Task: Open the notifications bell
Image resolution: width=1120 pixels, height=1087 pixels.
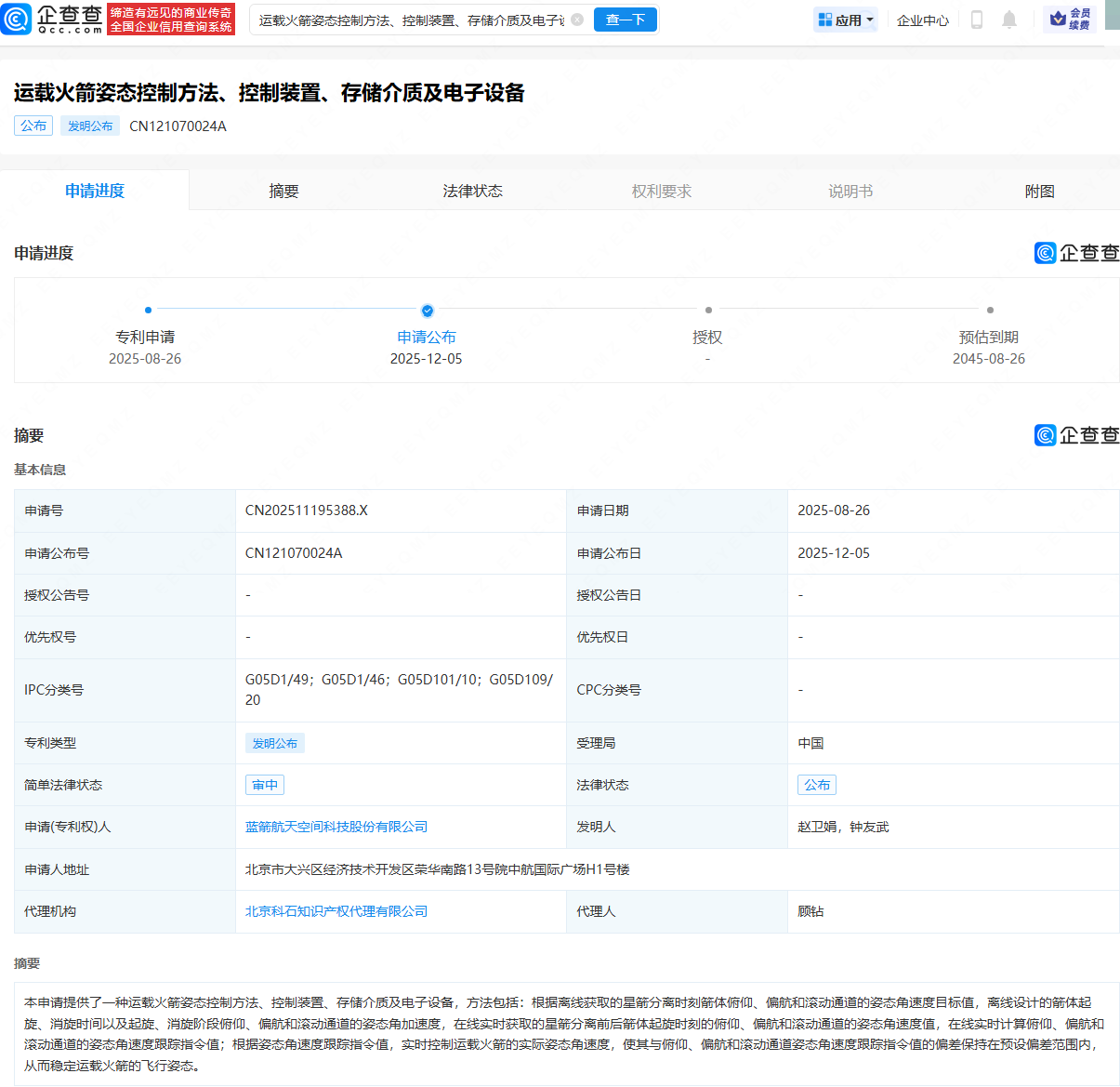Action: (x=1009, y=20)
